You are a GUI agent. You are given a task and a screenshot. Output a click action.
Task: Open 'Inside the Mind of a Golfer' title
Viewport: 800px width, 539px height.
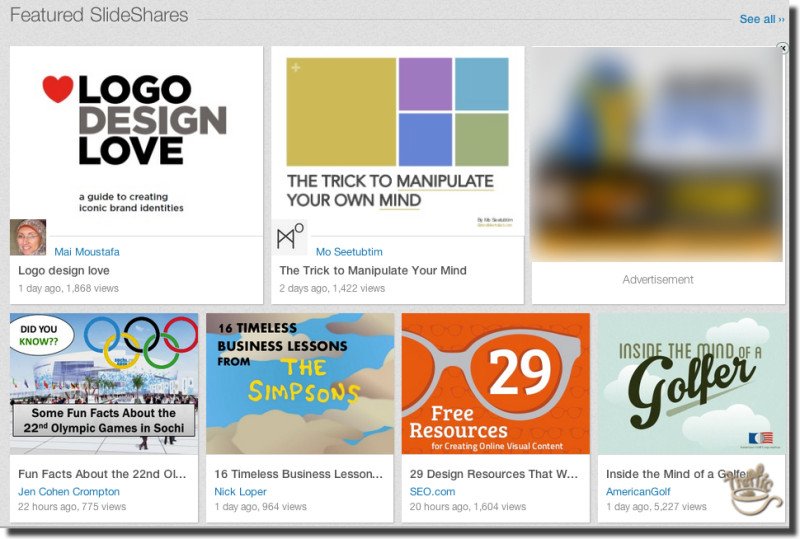coord(677,474)
